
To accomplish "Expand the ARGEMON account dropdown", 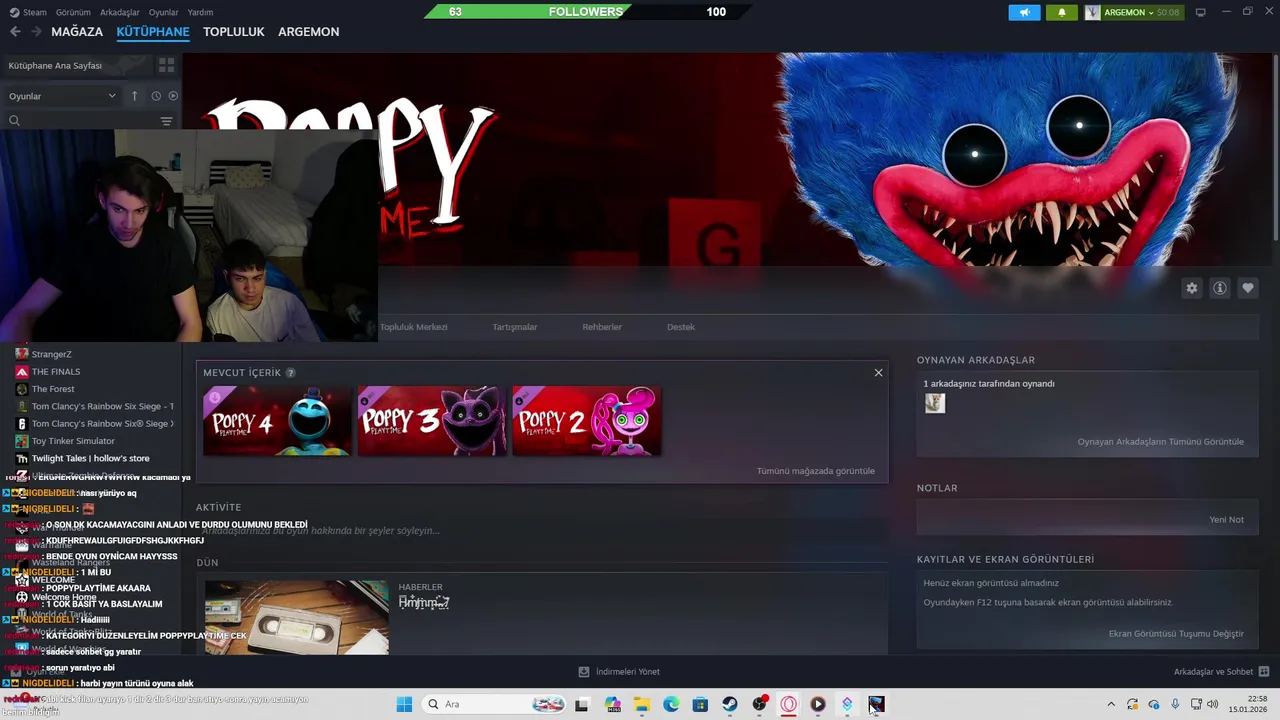I will pyautogui.click(x=1133, y=12).
